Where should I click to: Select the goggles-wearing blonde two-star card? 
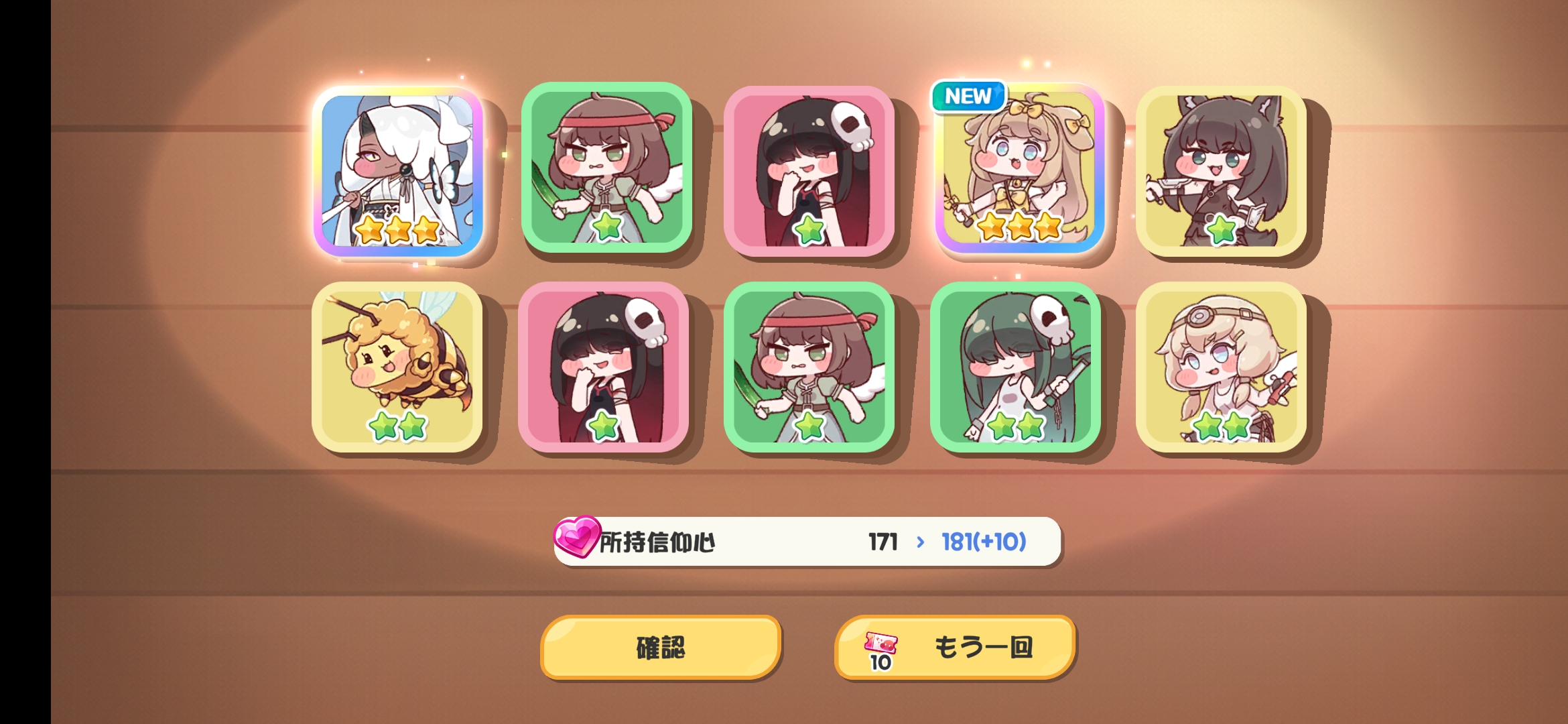pyautogui.click(x=1221, y=367)
